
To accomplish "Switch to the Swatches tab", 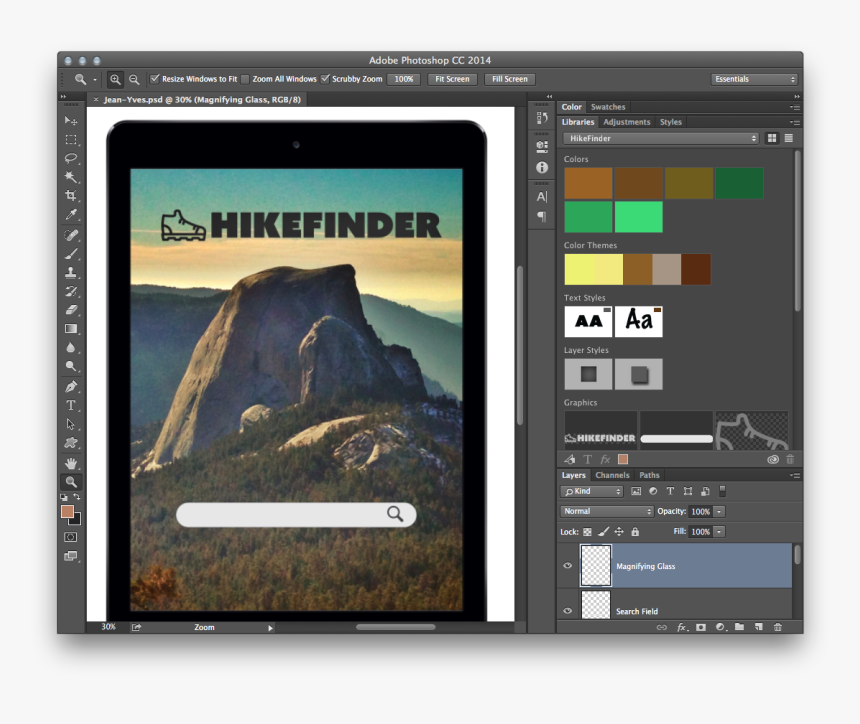I will pos(608,107).
